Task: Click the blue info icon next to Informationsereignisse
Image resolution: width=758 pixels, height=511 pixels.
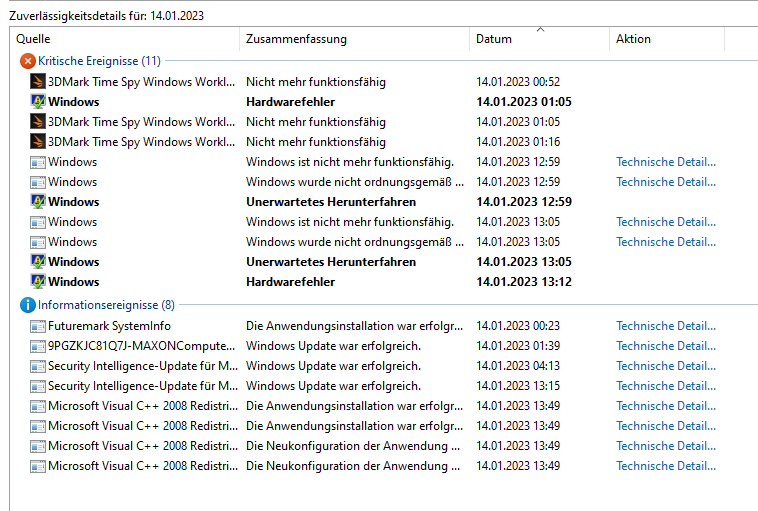Action: point(28,305)
